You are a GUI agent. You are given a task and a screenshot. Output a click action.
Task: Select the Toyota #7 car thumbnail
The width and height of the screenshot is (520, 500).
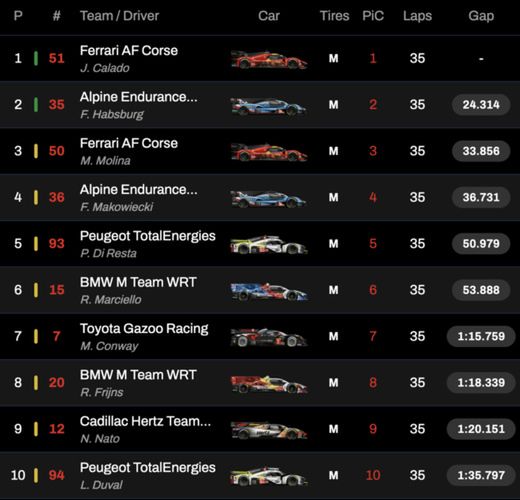click(x=269, y=337)
